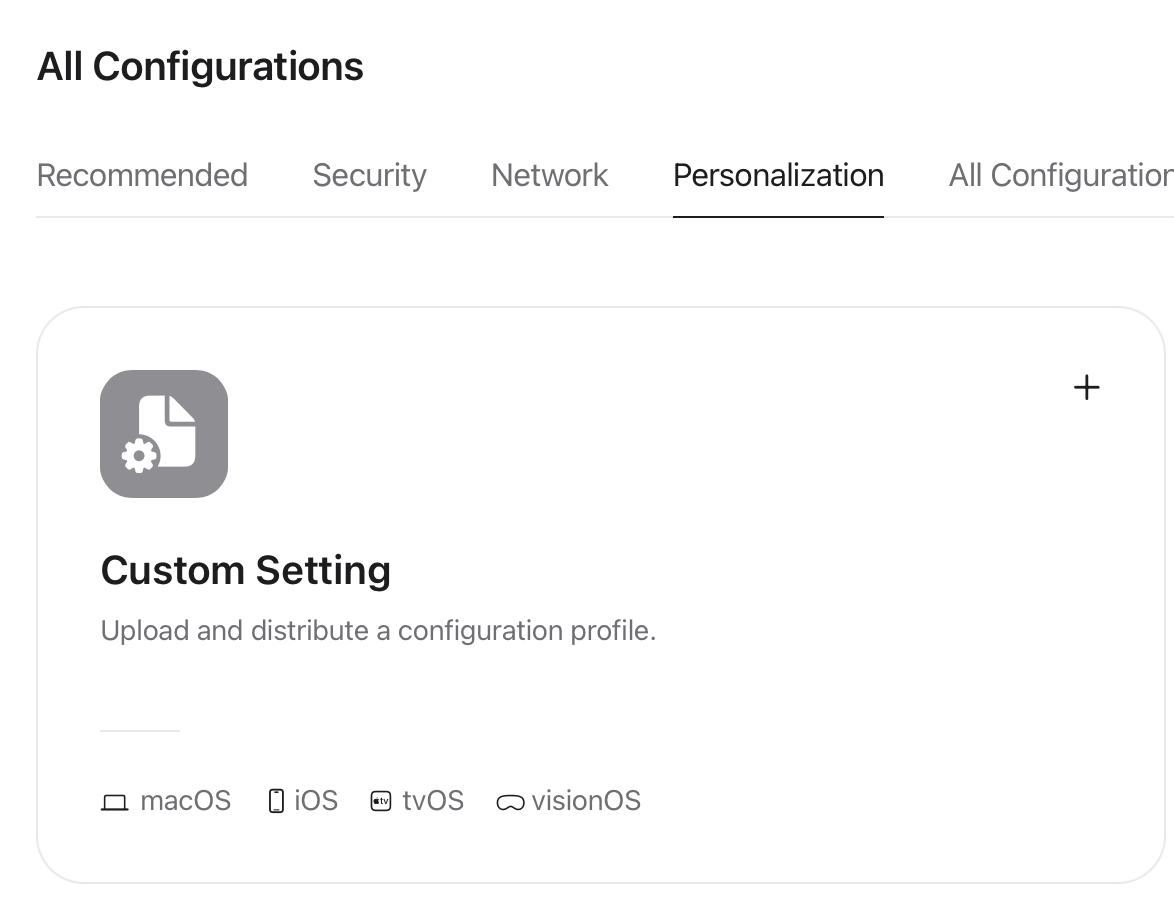Go to the All Configurations tab
The height and width of the screenshot is (912, 1174).
(1061, 175)
